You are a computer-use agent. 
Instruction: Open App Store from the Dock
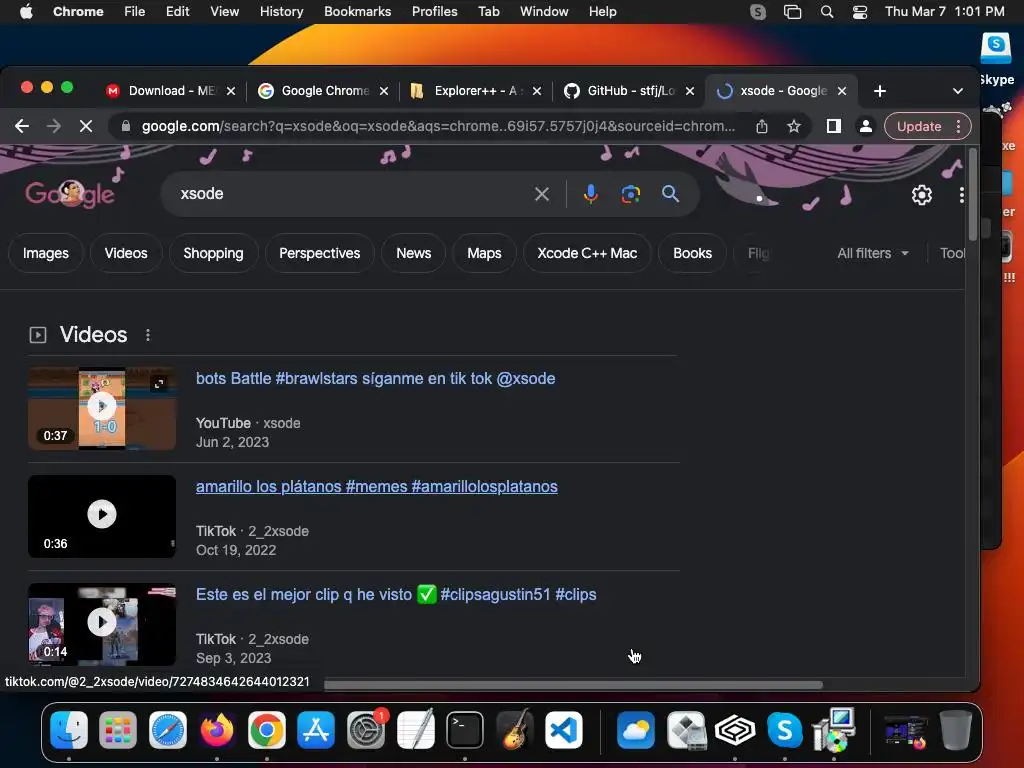(316, 729)
